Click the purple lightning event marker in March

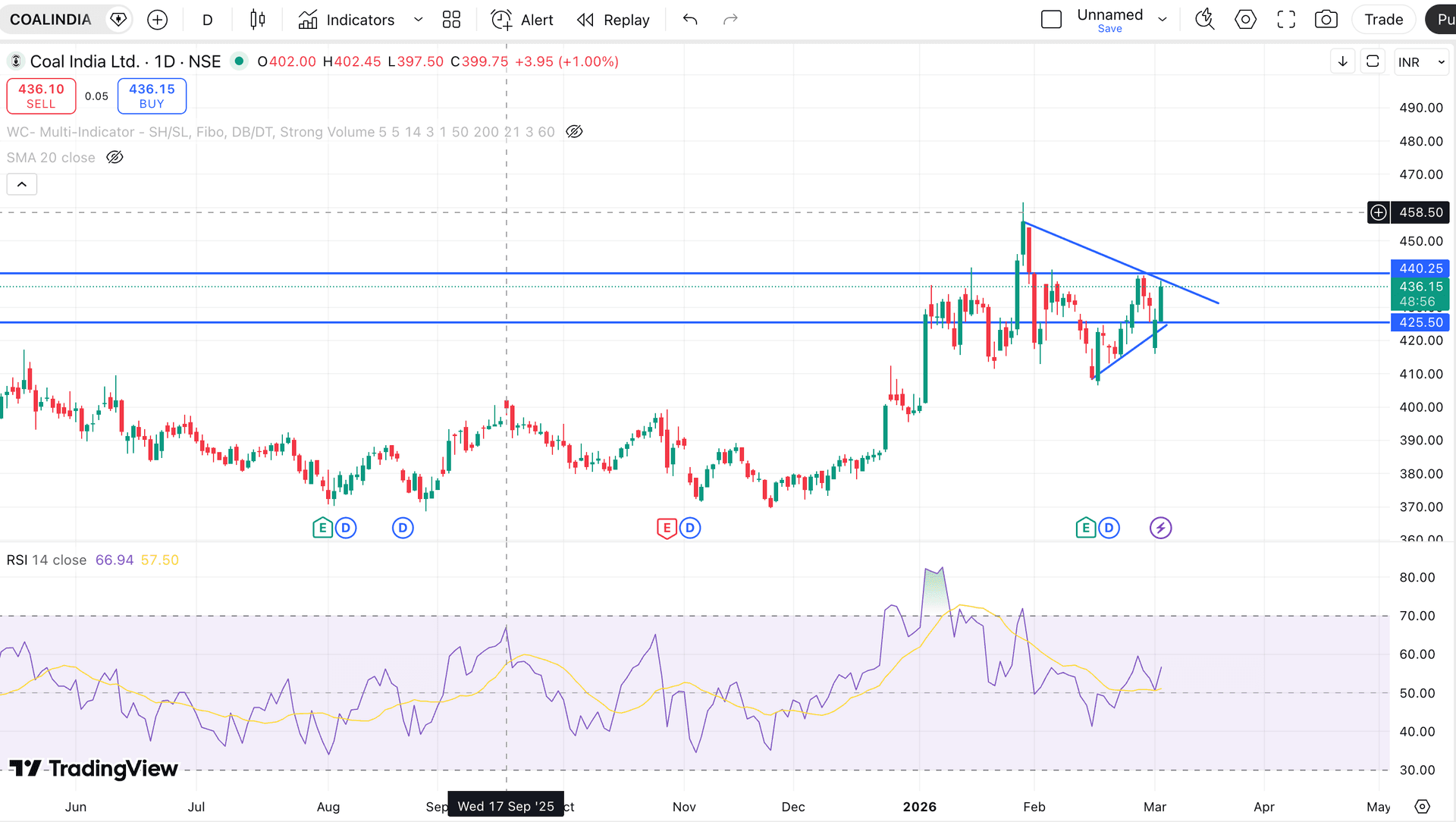point(1160,528)
